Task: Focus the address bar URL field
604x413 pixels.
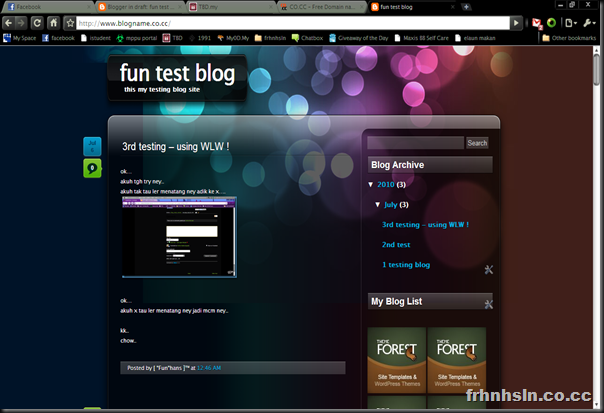Action: coord(293,23)
